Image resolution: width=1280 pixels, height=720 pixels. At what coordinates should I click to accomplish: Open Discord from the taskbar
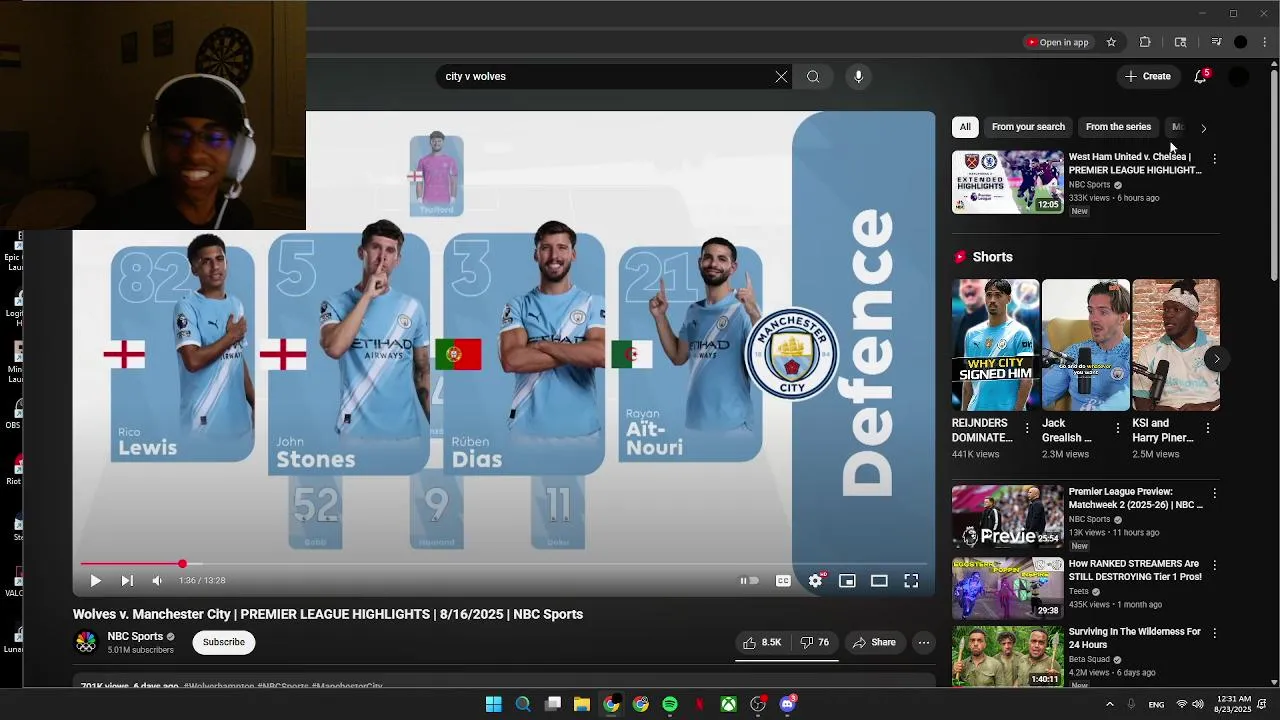coord(788,704)
